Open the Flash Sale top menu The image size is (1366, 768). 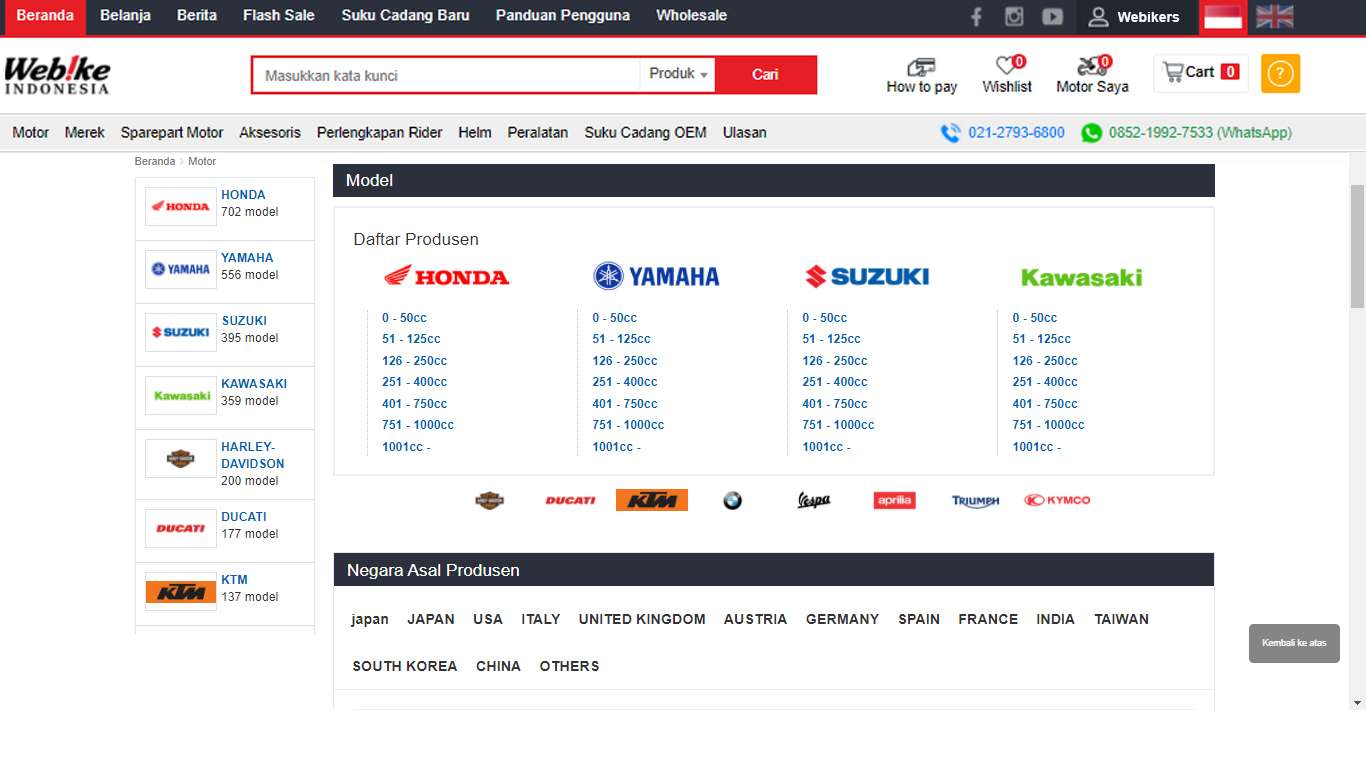coord(279,16)
